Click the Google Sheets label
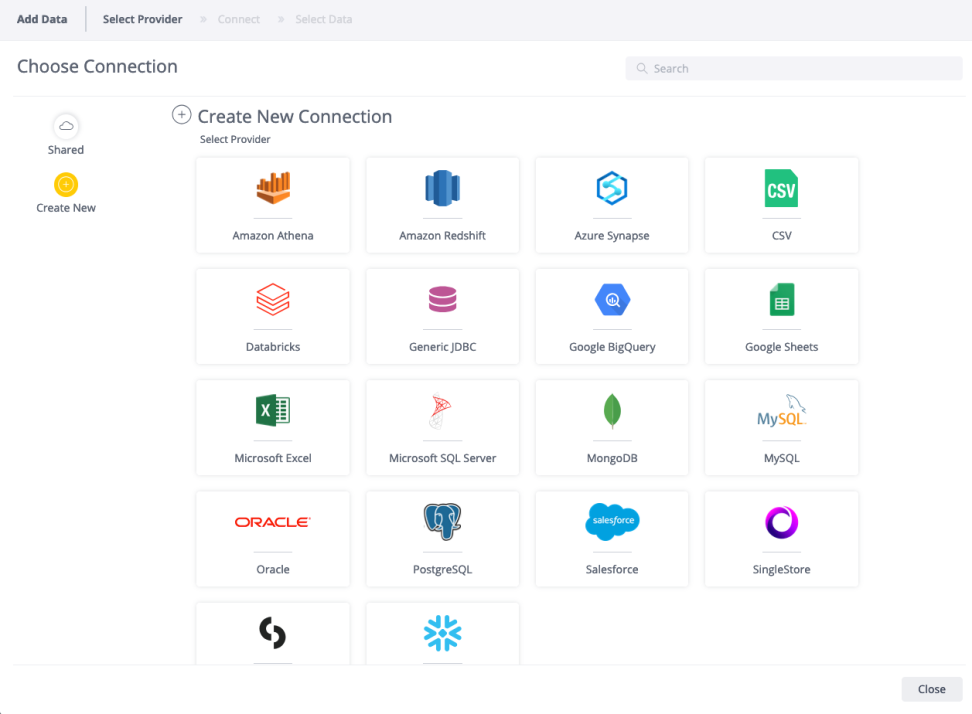This screenshot has height=714, width=972. tap(781, 347)
